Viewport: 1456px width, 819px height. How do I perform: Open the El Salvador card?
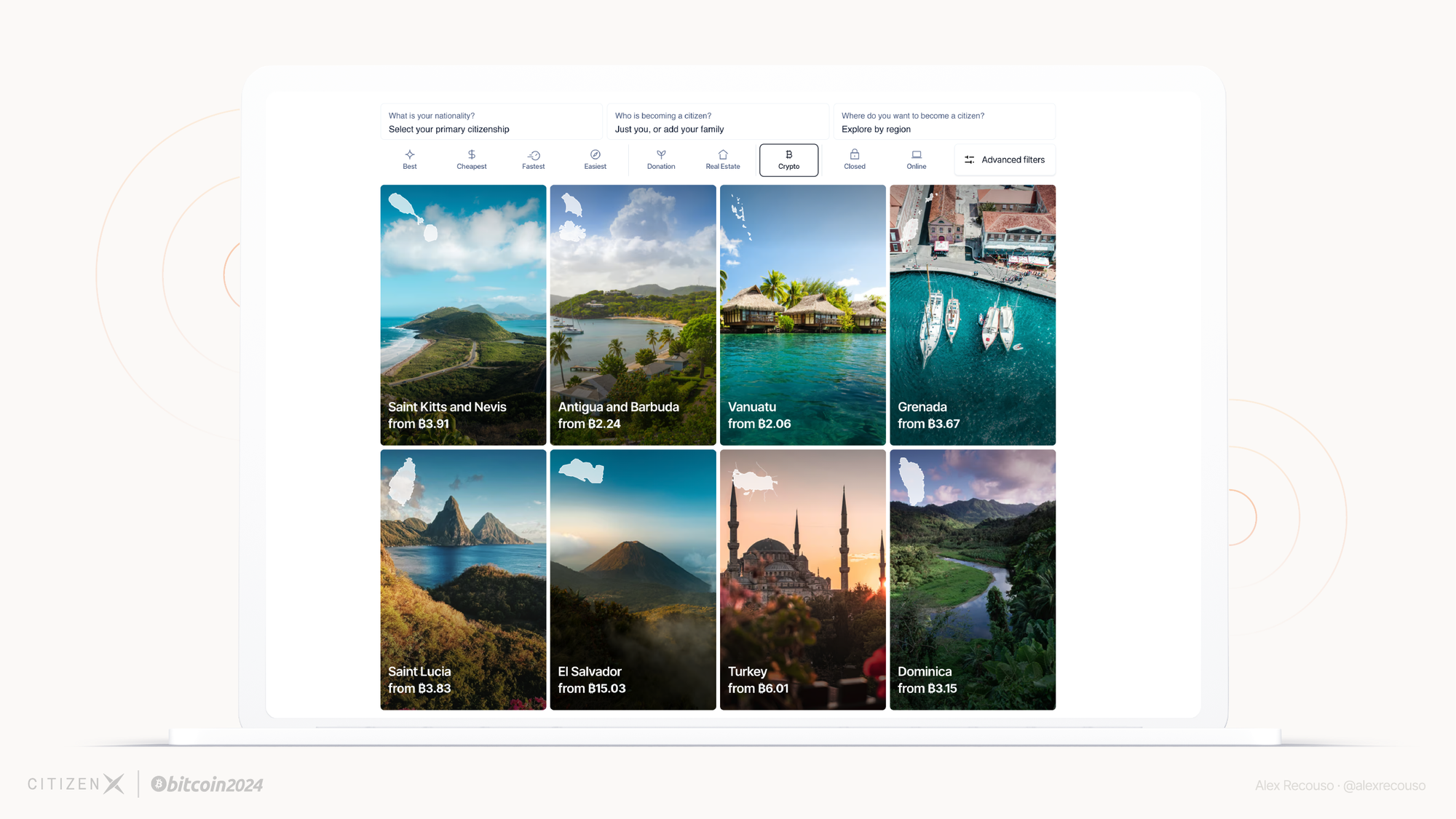(x=633, y=579)
